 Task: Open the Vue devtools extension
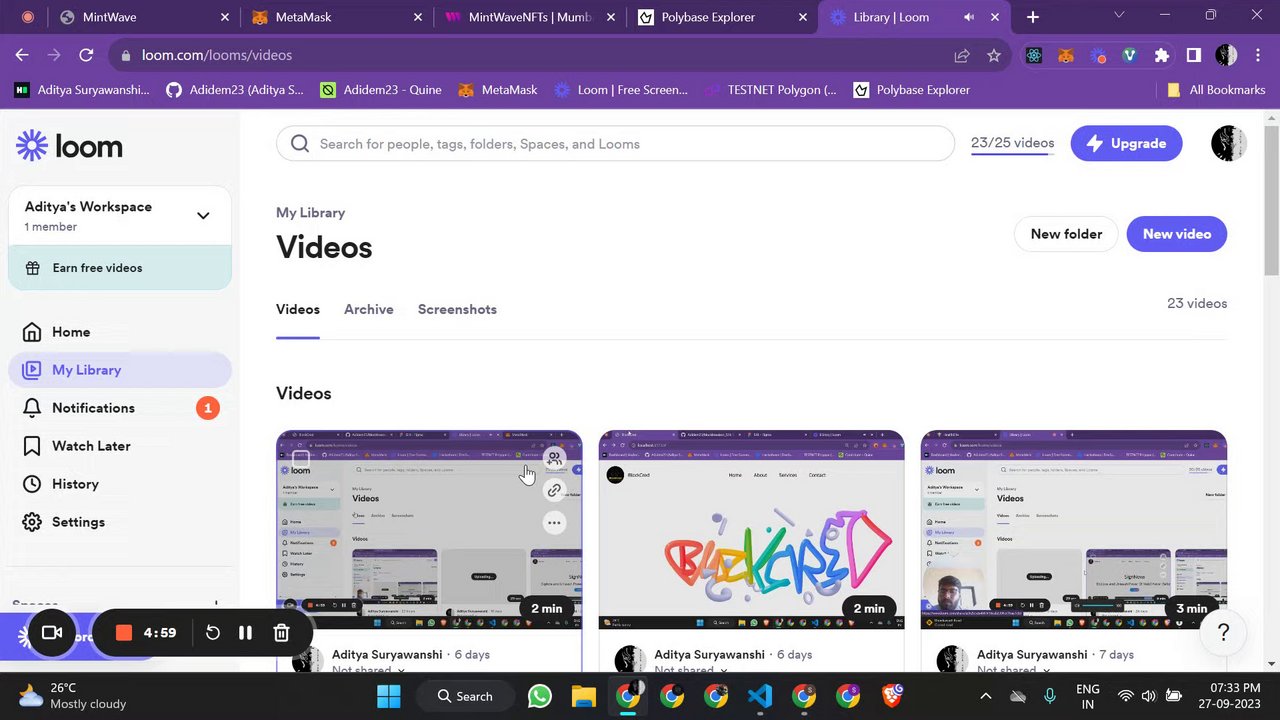(x=1130, y=56)
